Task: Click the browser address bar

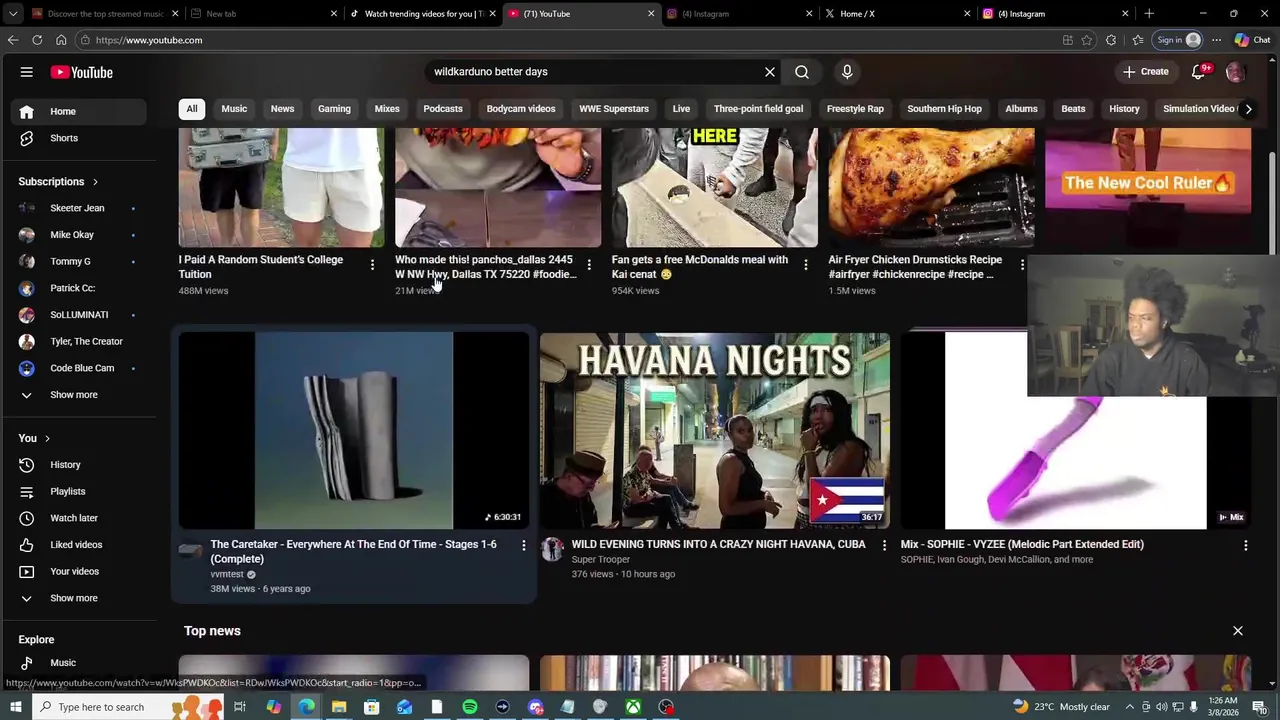Action: pyautogui.click(x=570, y=40)
